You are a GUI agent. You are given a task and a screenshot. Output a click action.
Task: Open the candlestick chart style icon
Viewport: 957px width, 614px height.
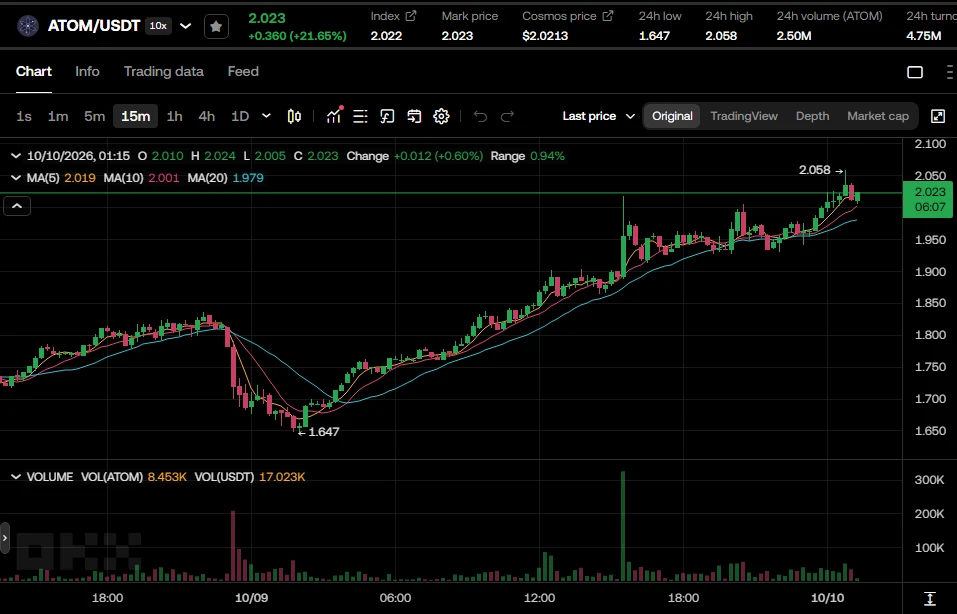(294, 116)
